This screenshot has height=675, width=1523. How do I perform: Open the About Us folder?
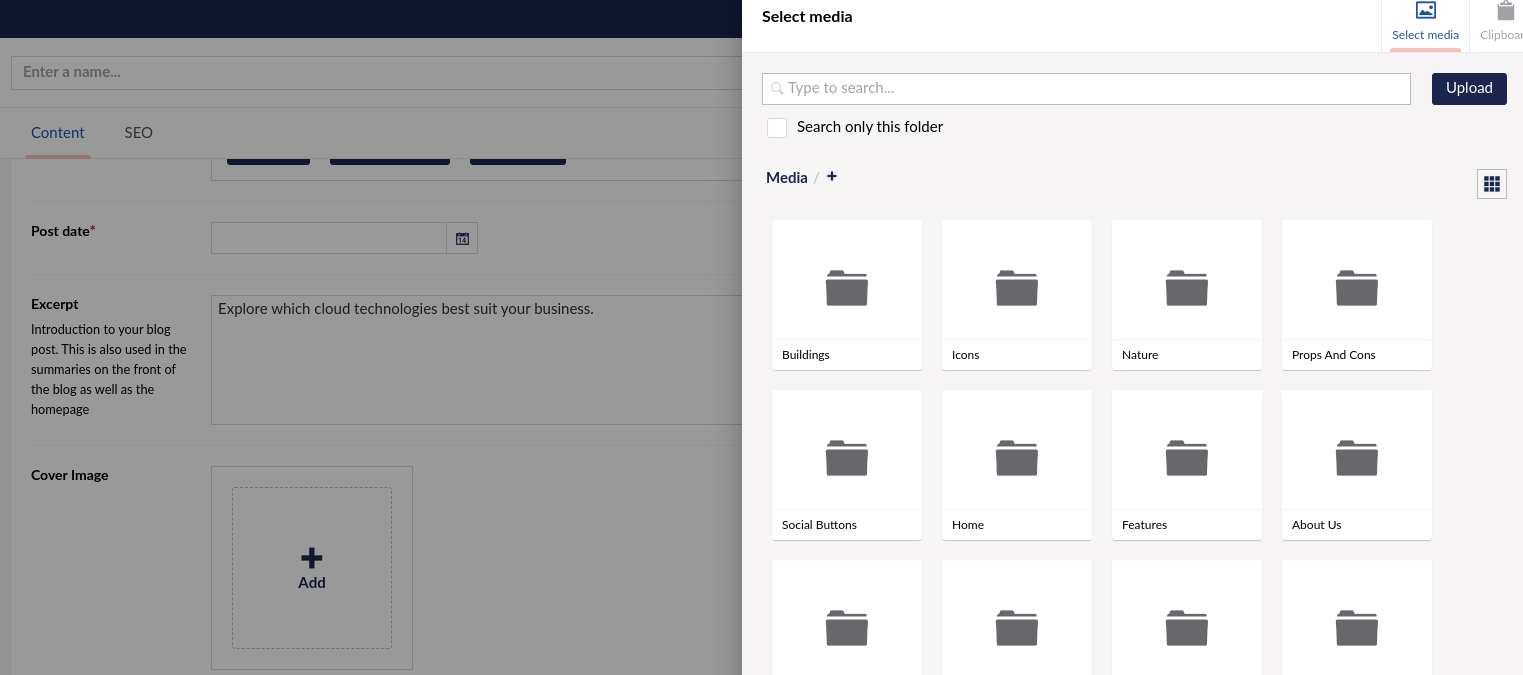[x=1356, y=464]
